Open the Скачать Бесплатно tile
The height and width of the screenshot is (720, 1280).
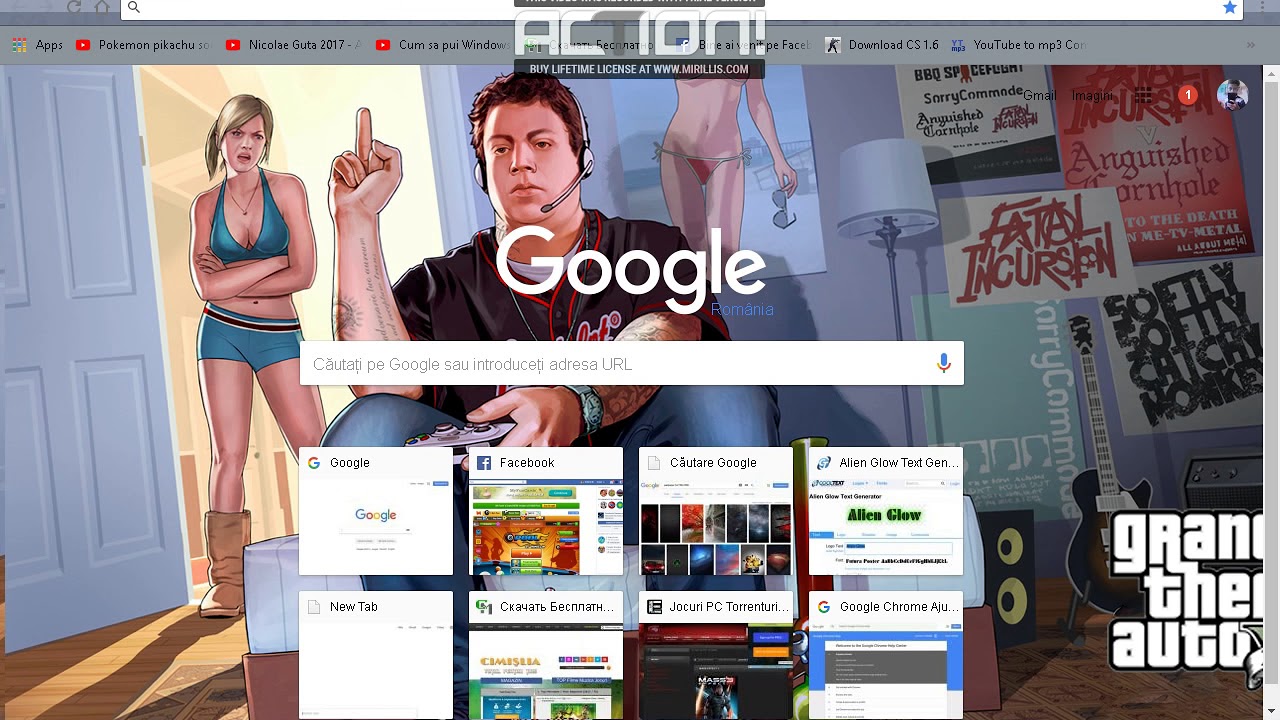(546, 655)
